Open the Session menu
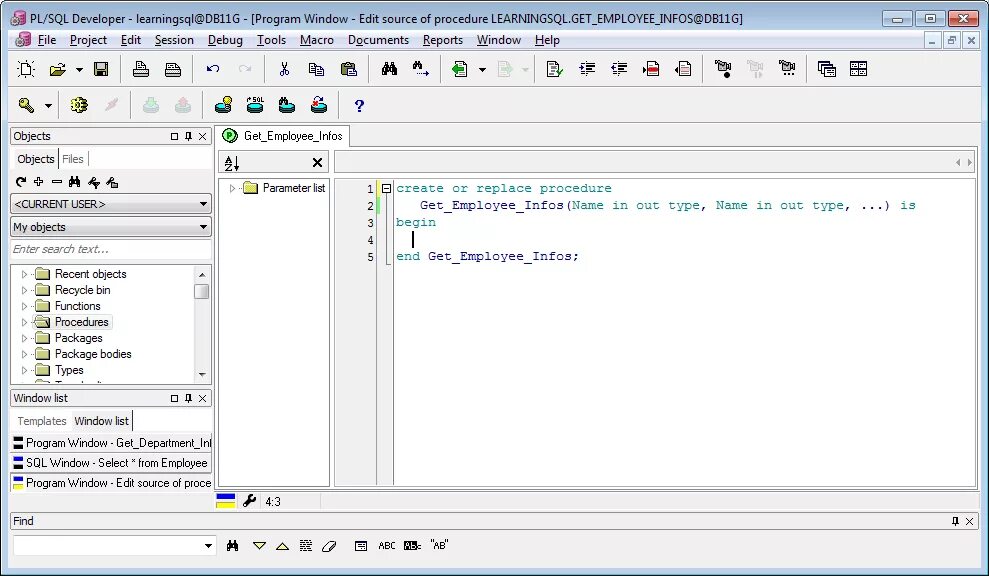 point(174,40)
